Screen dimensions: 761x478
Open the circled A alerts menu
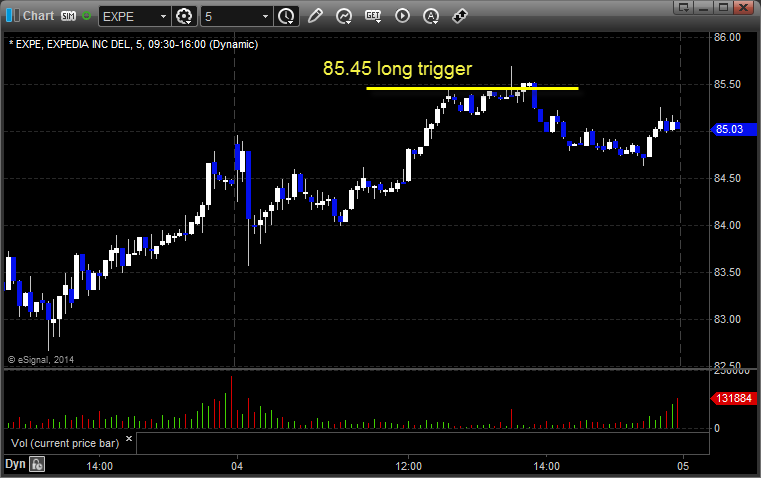coord(431,16)
